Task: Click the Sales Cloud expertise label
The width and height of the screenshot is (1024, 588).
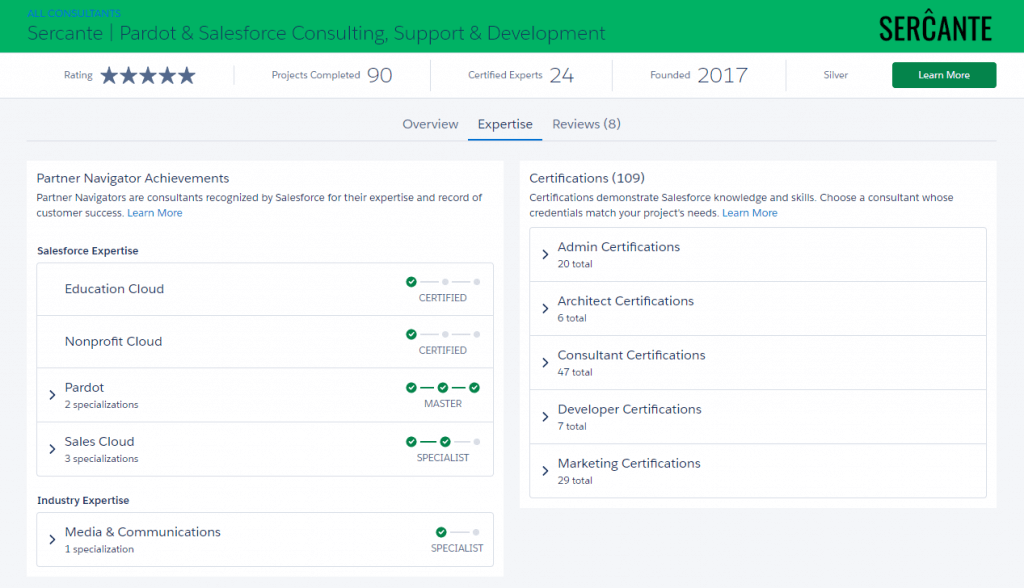Action: coord(99,442)
